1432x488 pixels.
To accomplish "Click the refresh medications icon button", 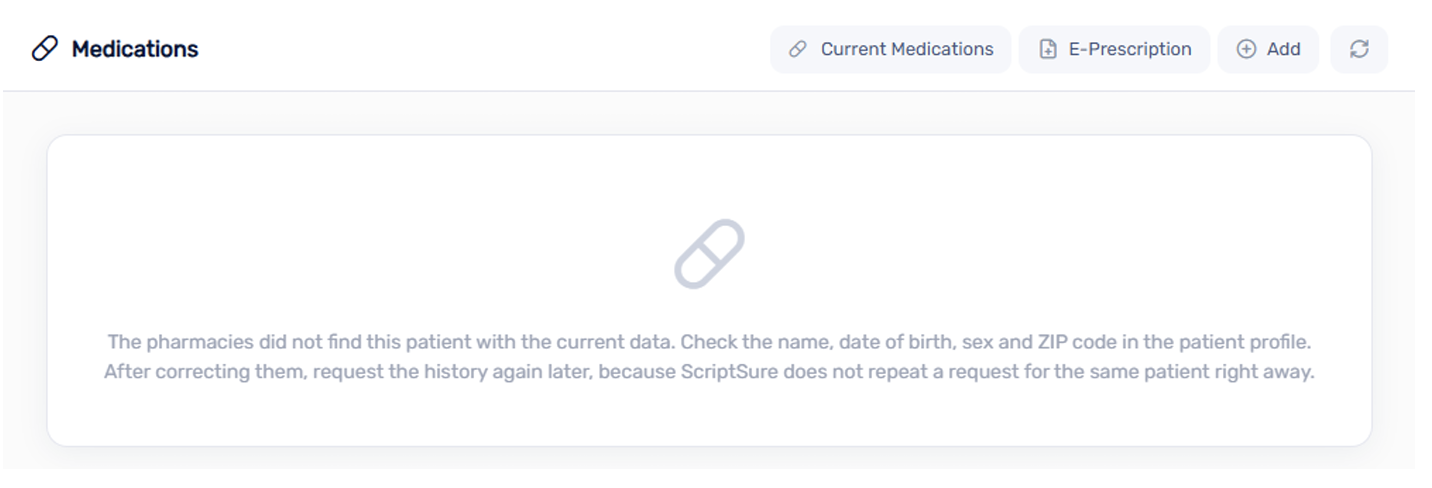I will pyautogui.click(x=1358, y=49).
